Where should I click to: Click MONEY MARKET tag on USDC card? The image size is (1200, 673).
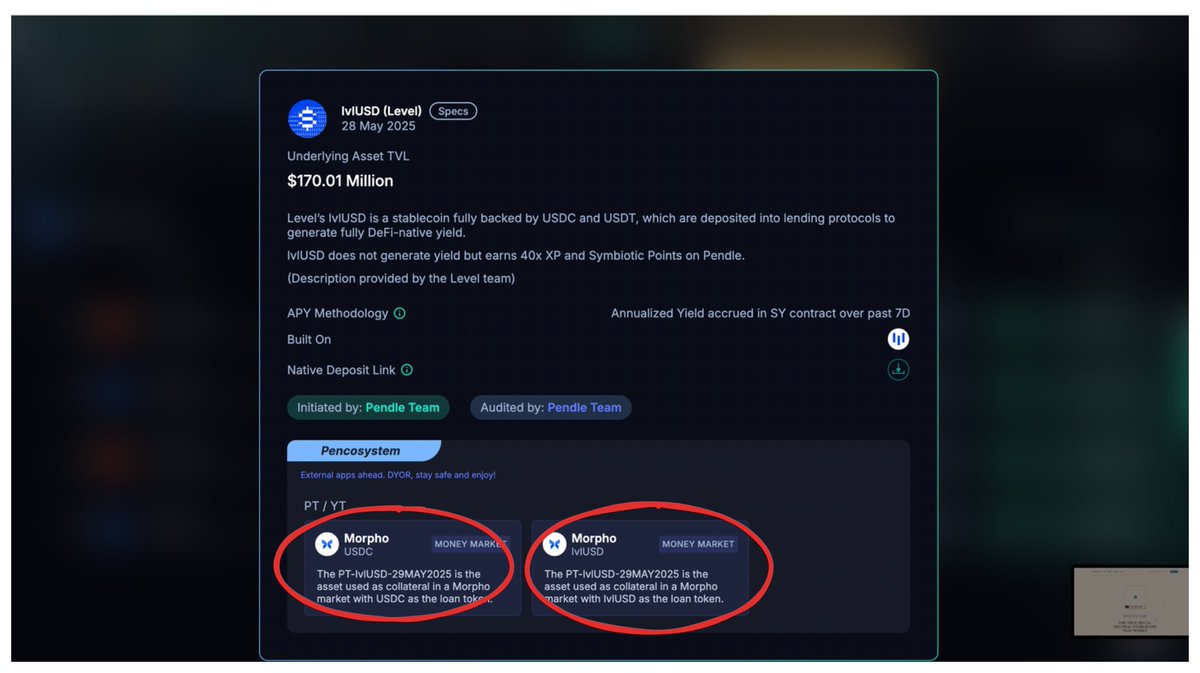[x=470, y=544]
